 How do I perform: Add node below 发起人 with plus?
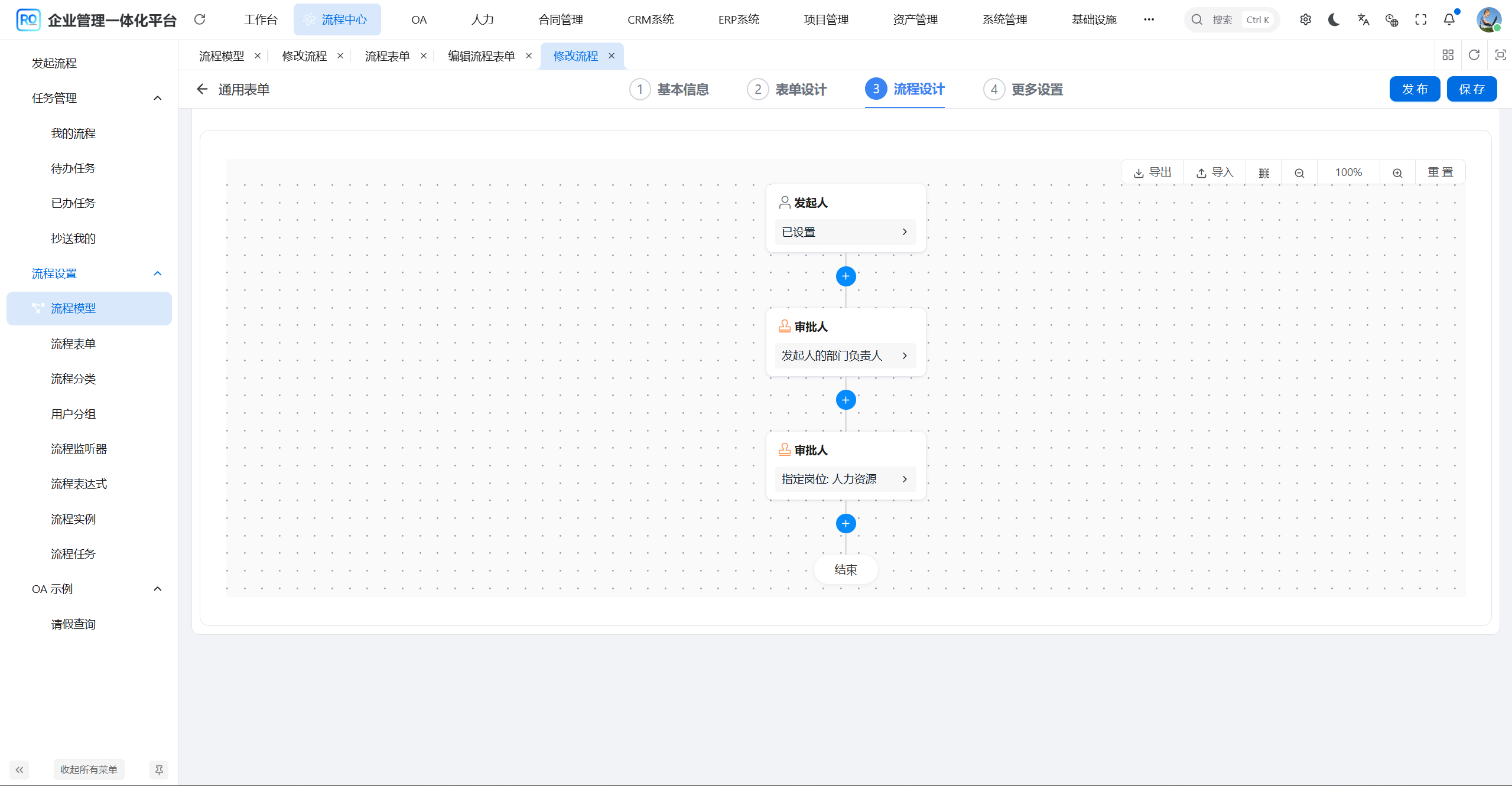[846, 276]
